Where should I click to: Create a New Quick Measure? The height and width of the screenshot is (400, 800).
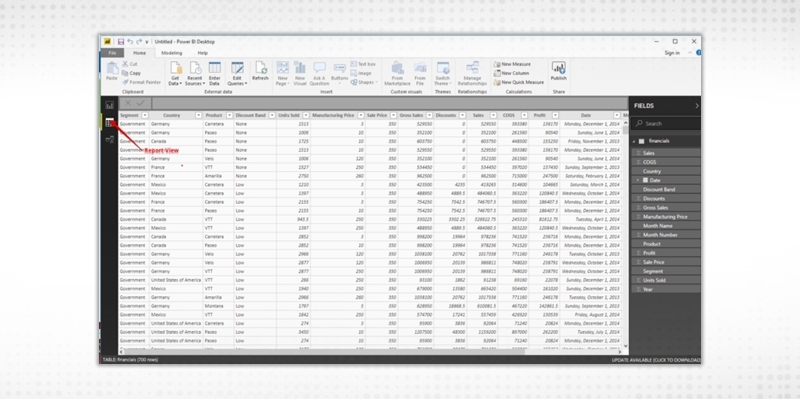519,82
